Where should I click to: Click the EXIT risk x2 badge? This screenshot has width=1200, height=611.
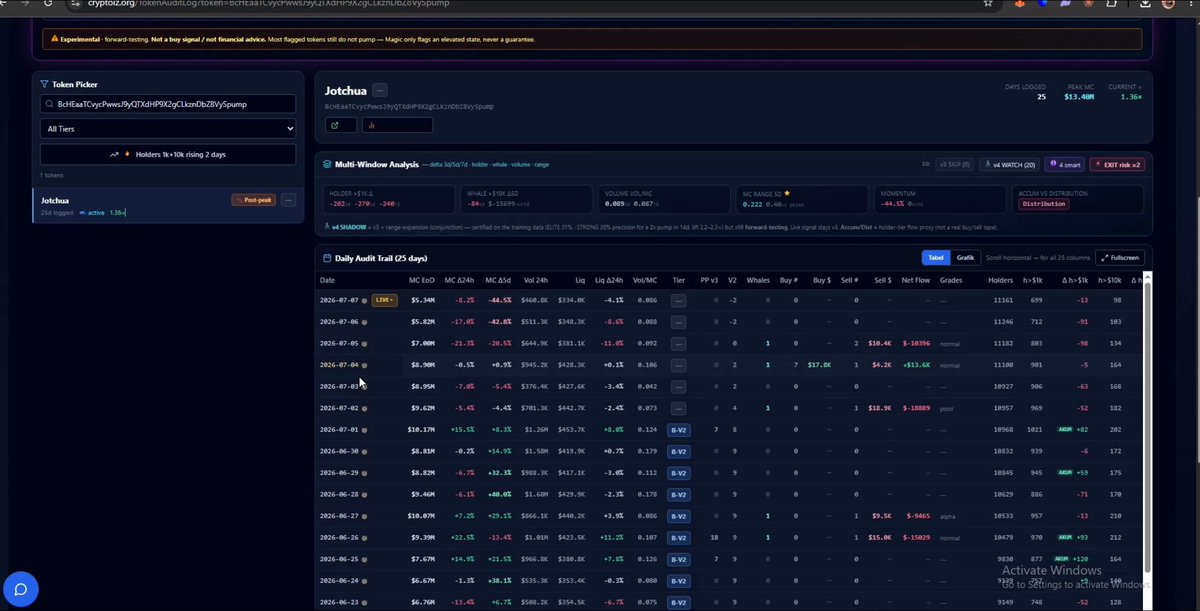[x=1118, y=163]
